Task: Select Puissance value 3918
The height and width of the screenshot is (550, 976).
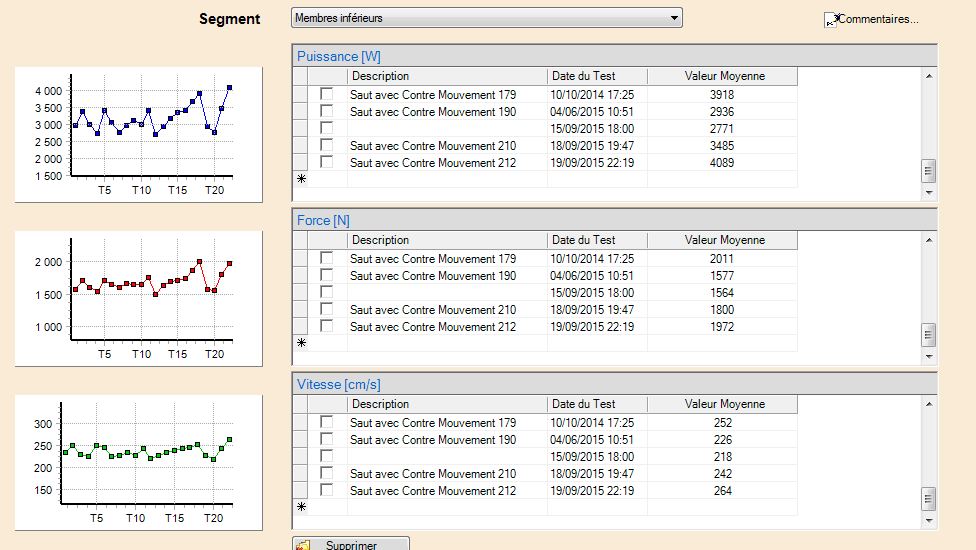Action: (722, 95)
